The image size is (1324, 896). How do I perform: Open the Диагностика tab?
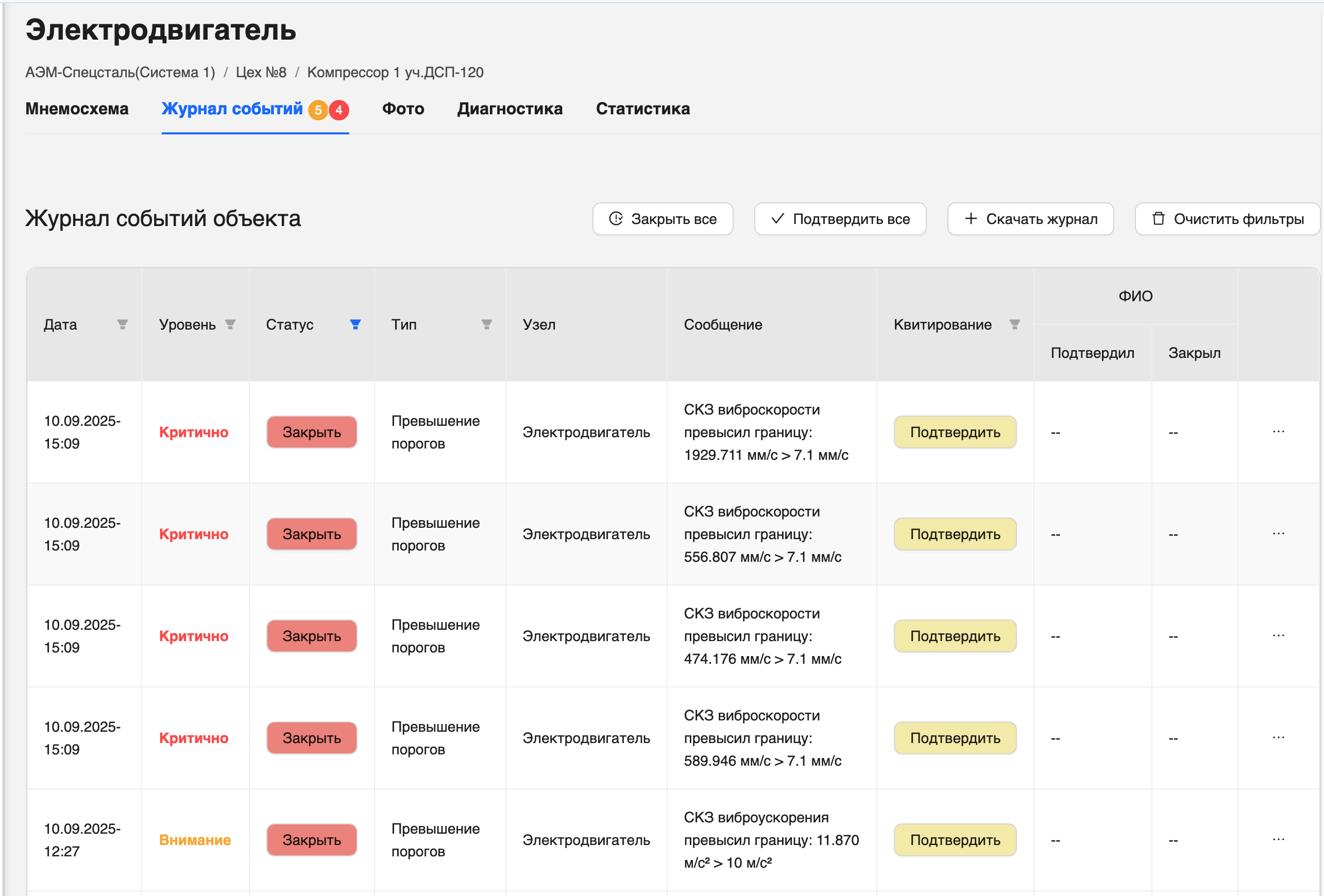(x=511, y=109)
